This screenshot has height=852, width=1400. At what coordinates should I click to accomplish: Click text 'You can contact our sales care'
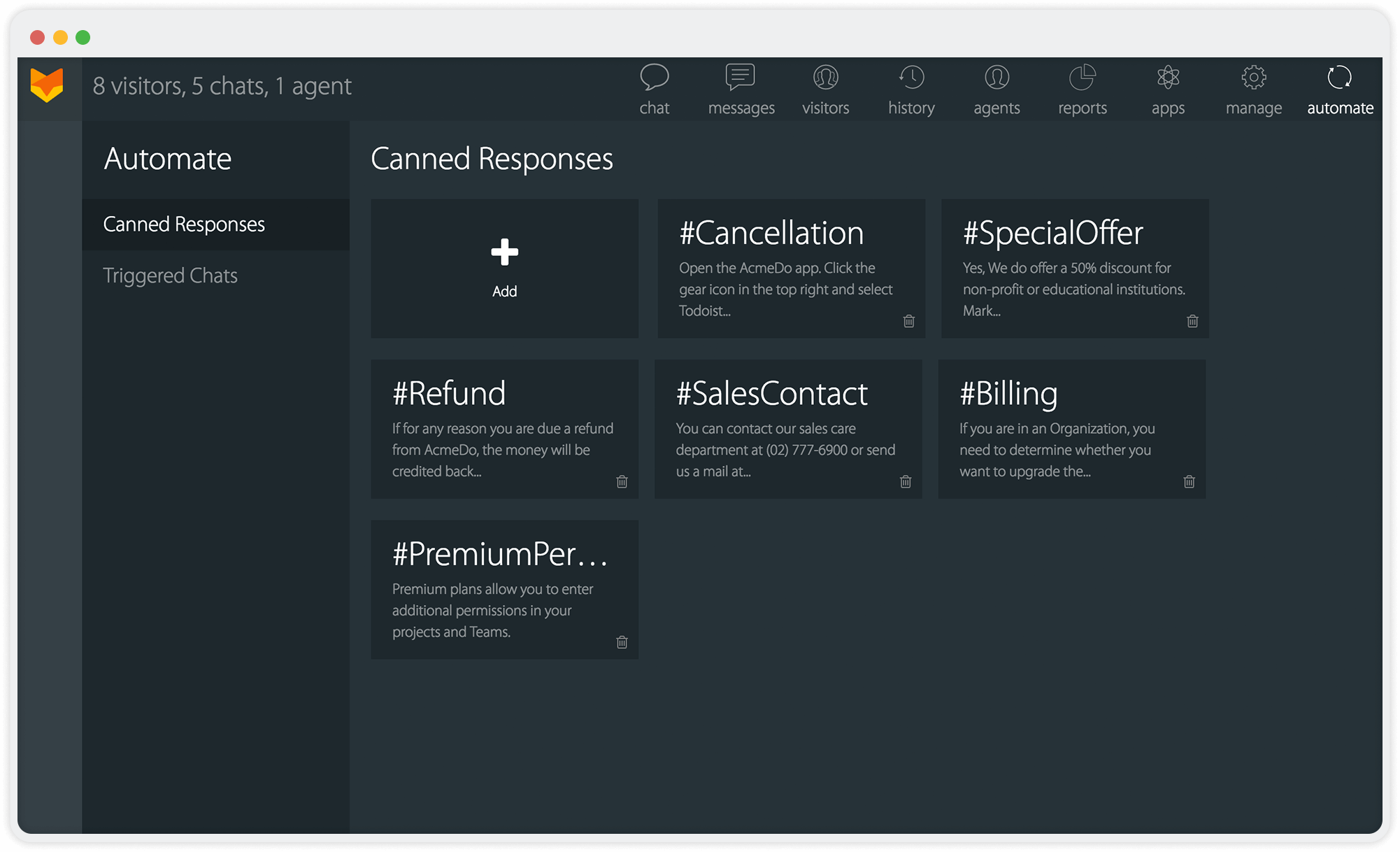point(766,428)
